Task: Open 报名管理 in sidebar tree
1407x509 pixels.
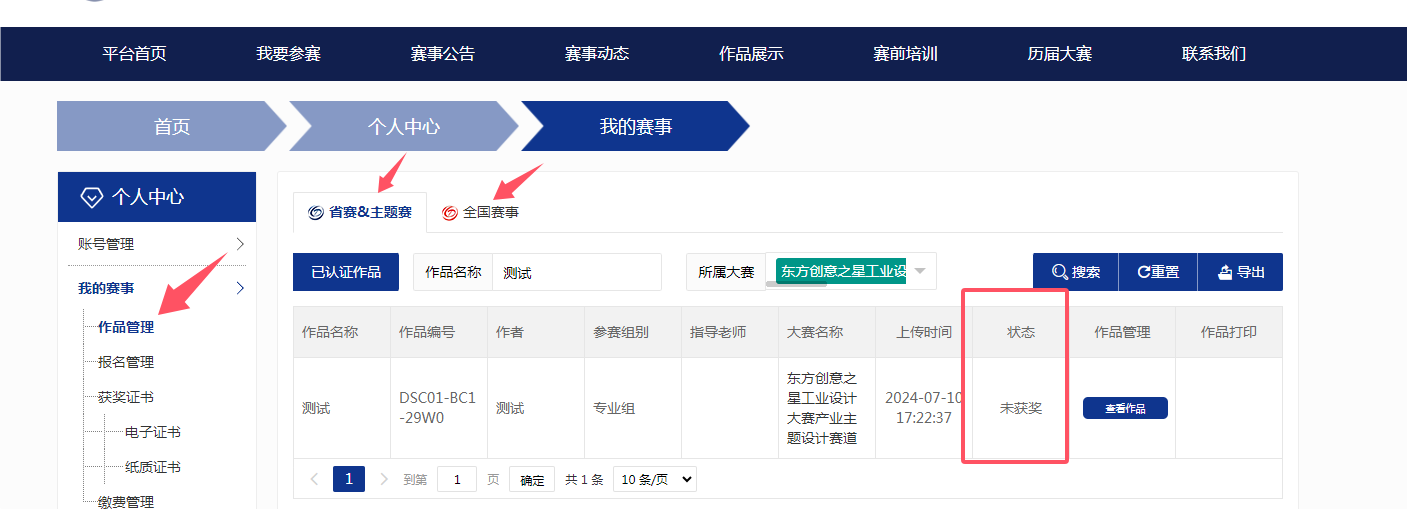Action: tap(126, 362)
